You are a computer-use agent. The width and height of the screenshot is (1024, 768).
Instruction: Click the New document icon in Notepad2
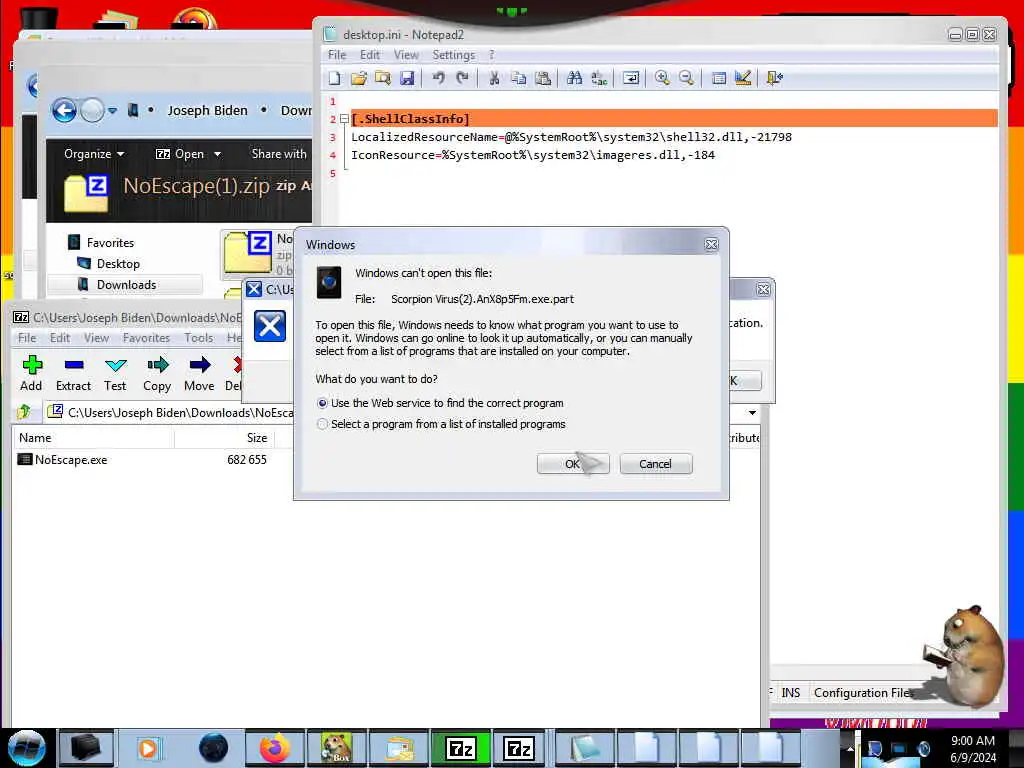335,78
